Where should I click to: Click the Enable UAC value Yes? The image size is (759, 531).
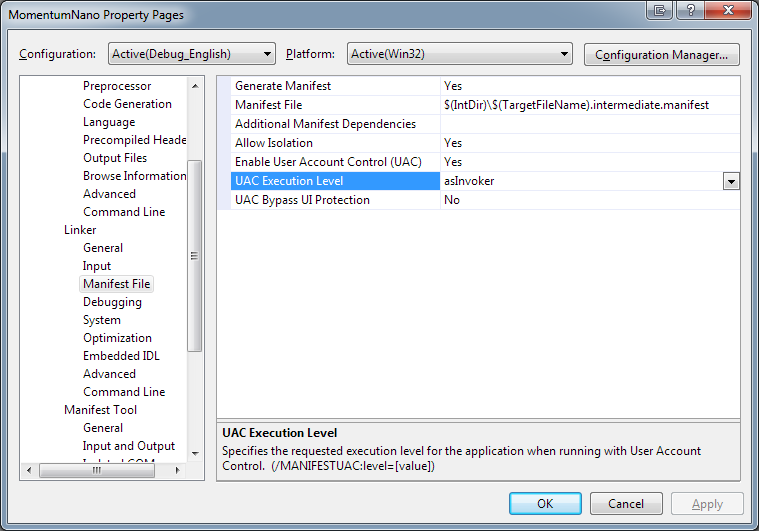pos(453,162)
